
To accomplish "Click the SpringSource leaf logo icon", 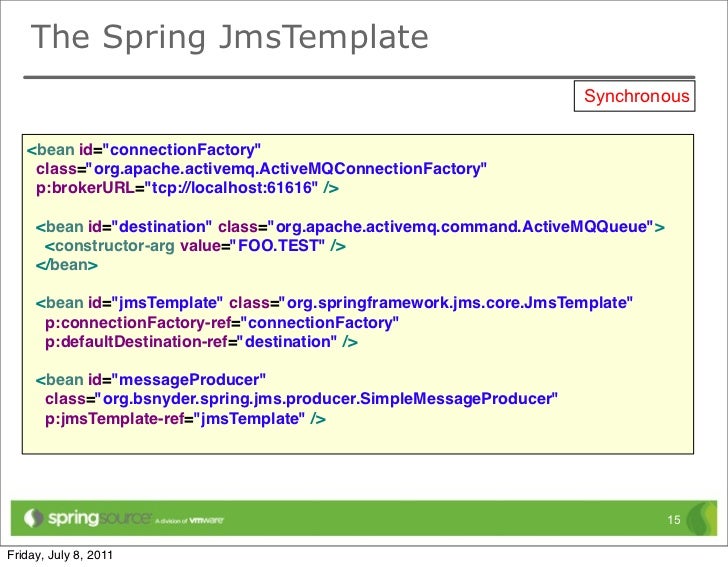I will coord(33,518).
